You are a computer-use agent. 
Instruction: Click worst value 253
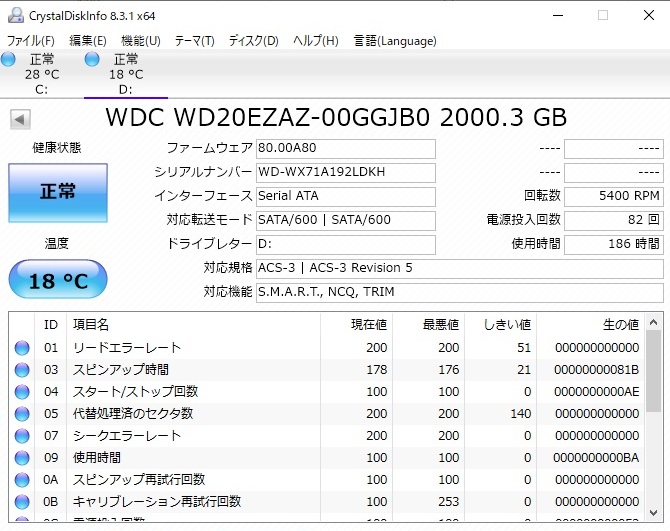(449, 502)
